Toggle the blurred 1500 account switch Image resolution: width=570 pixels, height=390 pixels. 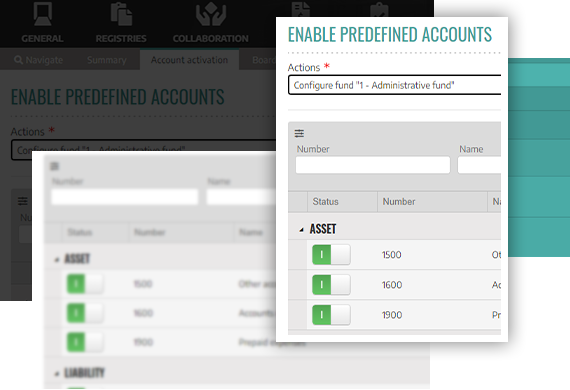click(85, 284)
